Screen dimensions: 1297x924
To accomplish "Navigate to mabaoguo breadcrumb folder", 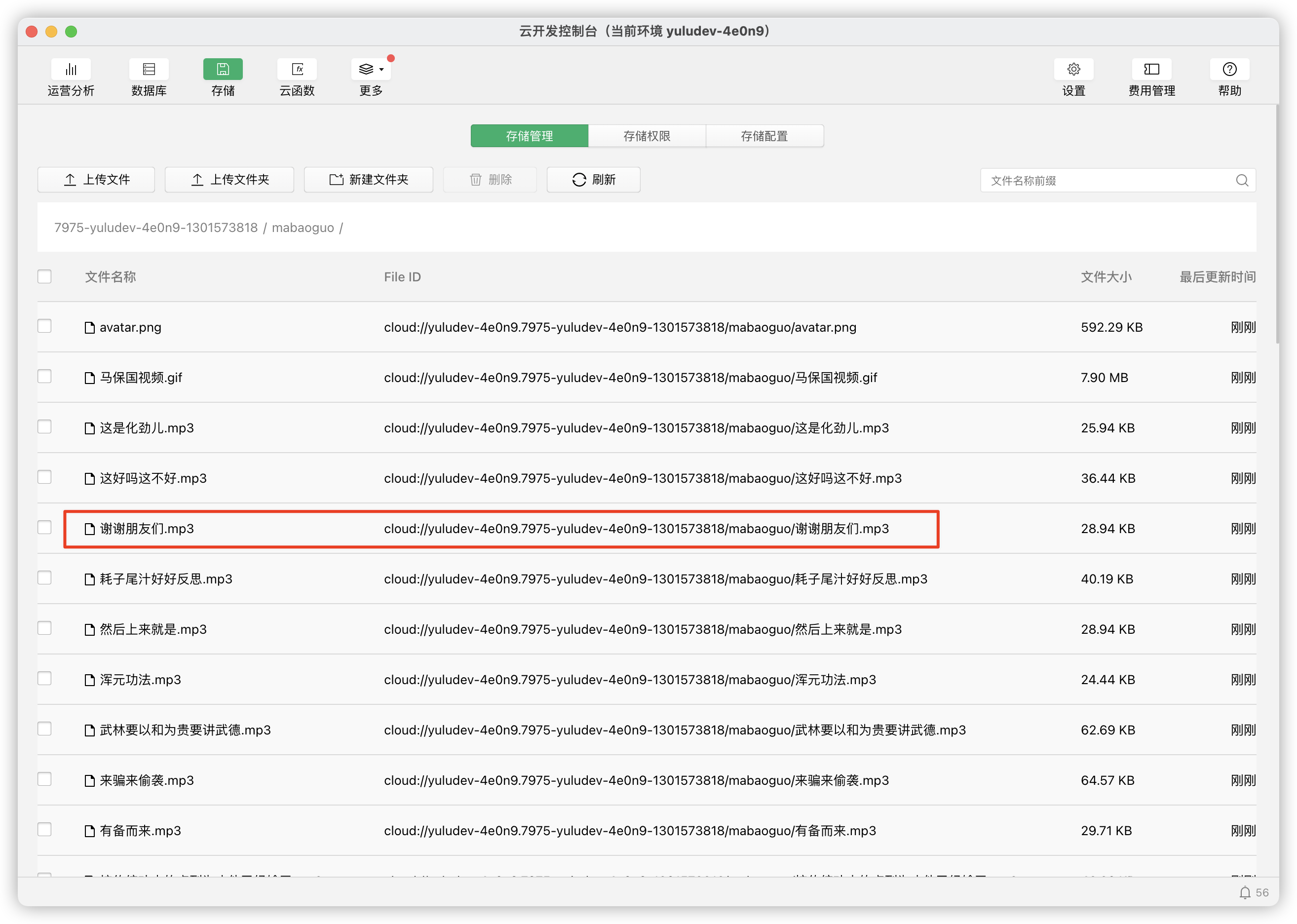I will [x=303, y=228].
